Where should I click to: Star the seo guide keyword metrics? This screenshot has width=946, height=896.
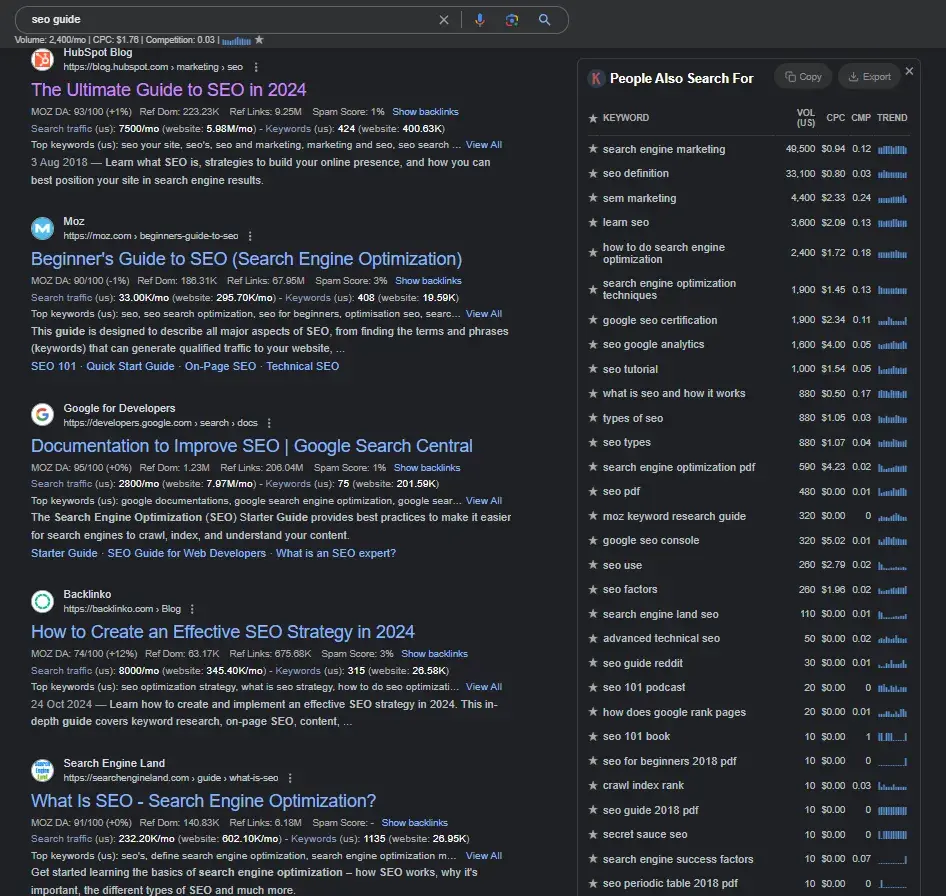tap(259, 40)
